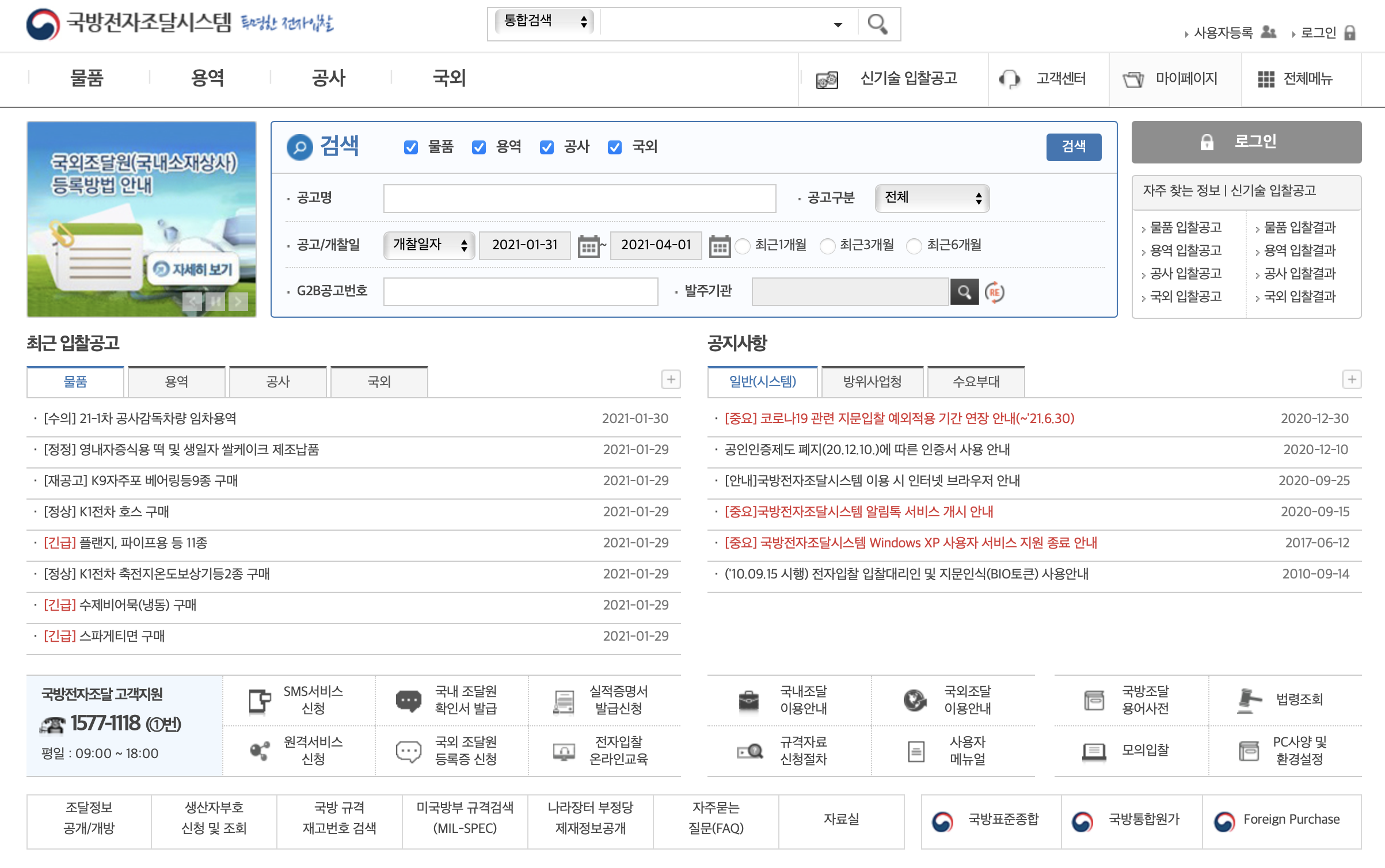The height and width of the screenshot is (868, 1385).
Task: Open the 국외 main menu
Action: 449,78
